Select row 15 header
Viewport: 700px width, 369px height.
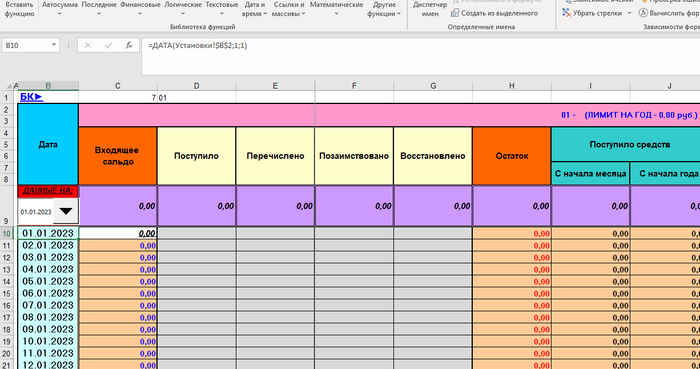point(7,294)
